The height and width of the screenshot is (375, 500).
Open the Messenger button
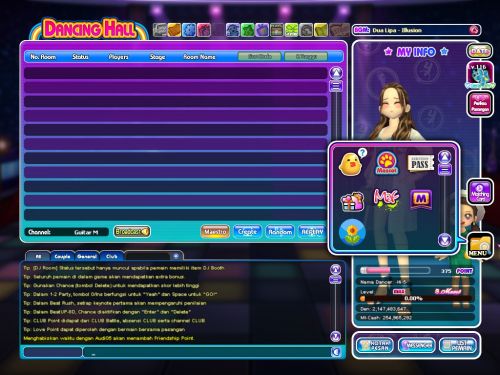pos(417,345)
